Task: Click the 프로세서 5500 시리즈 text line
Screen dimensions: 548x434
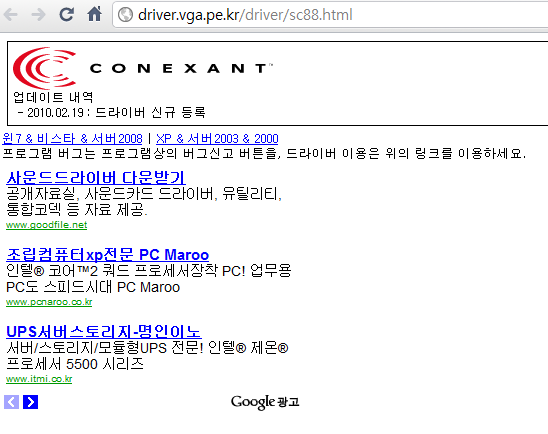Action: [x=75, y=364]
